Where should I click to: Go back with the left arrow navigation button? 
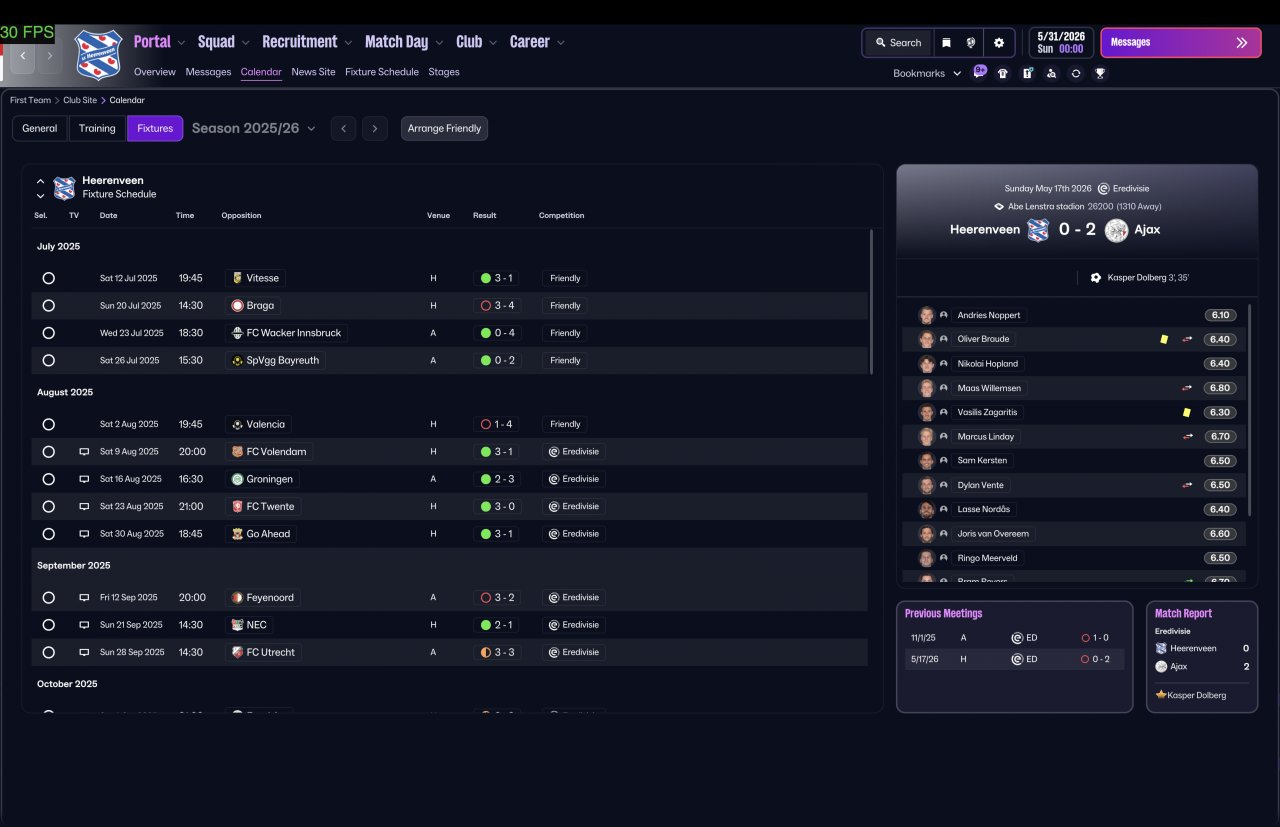pos(23,56)
